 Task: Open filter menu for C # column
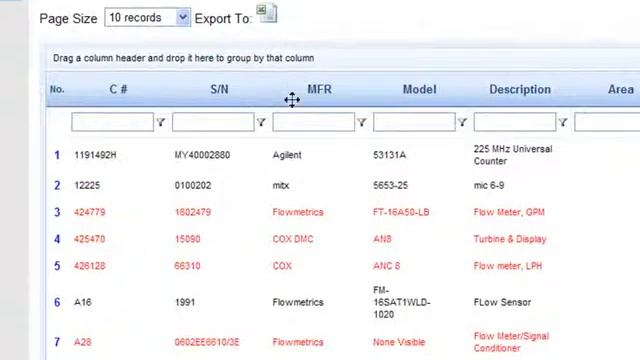click(161, 122)
